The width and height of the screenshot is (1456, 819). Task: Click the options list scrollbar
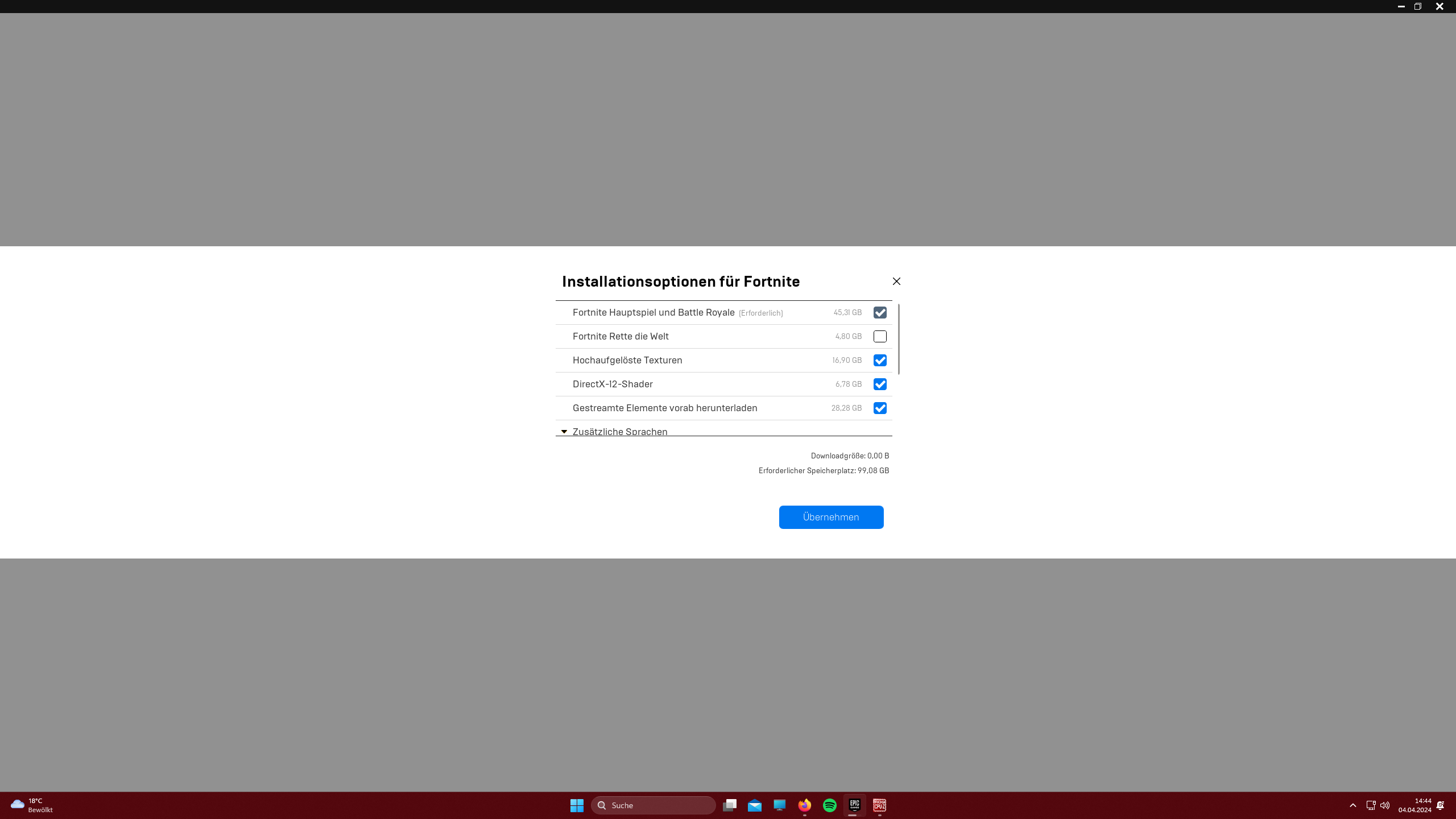[899, 340]
